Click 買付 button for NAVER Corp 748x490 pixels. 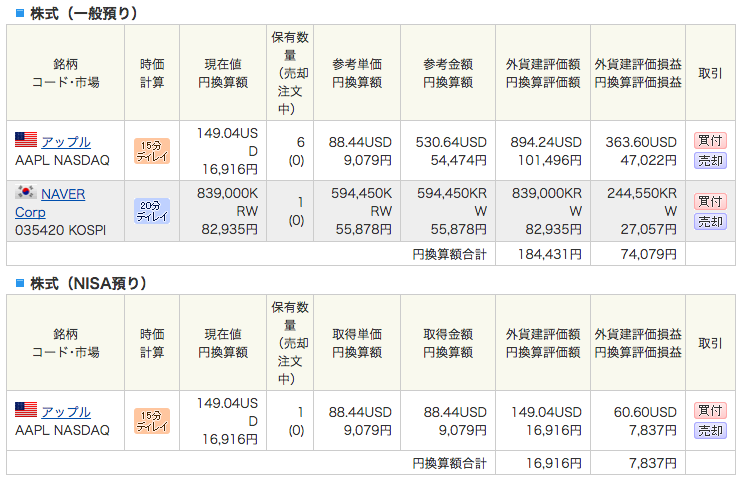coord(710,201)
